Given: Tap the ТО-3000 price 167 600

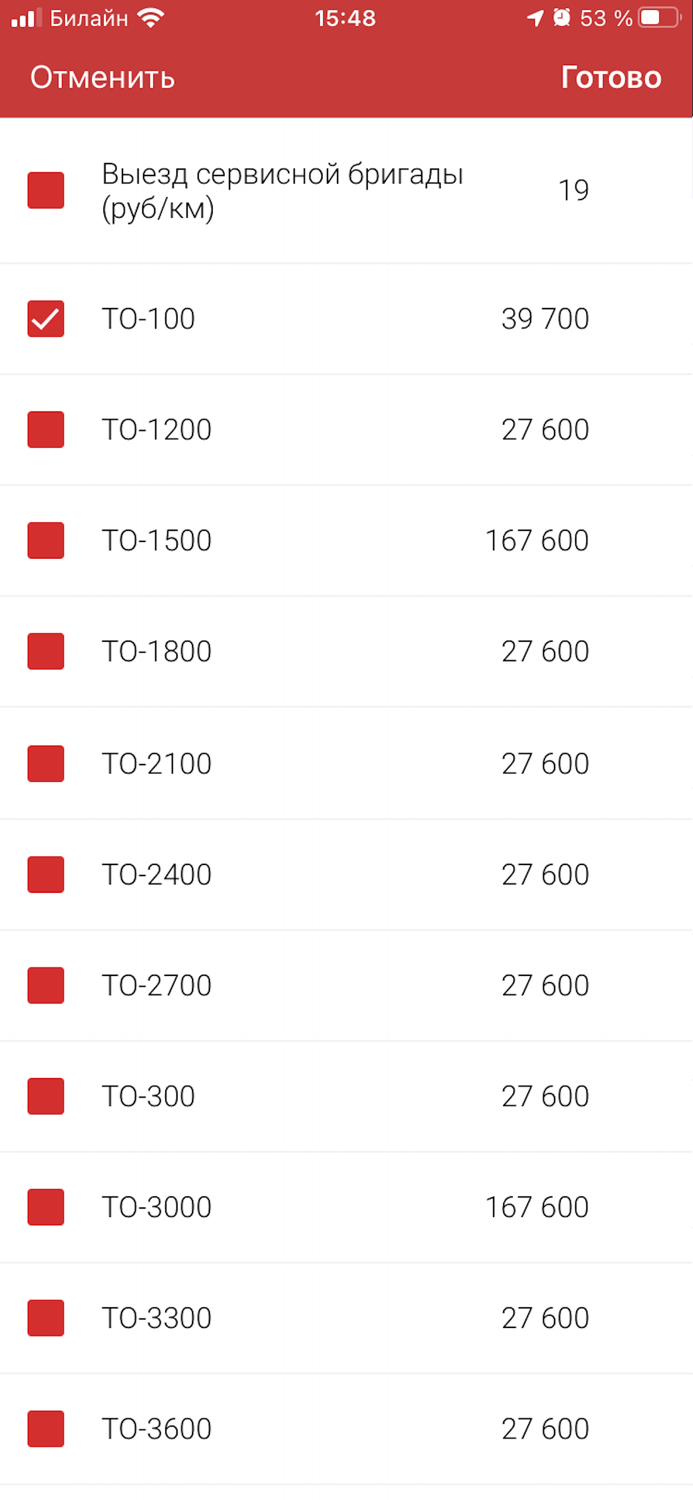Looking at the screenshot, I should pos(537,1208).
